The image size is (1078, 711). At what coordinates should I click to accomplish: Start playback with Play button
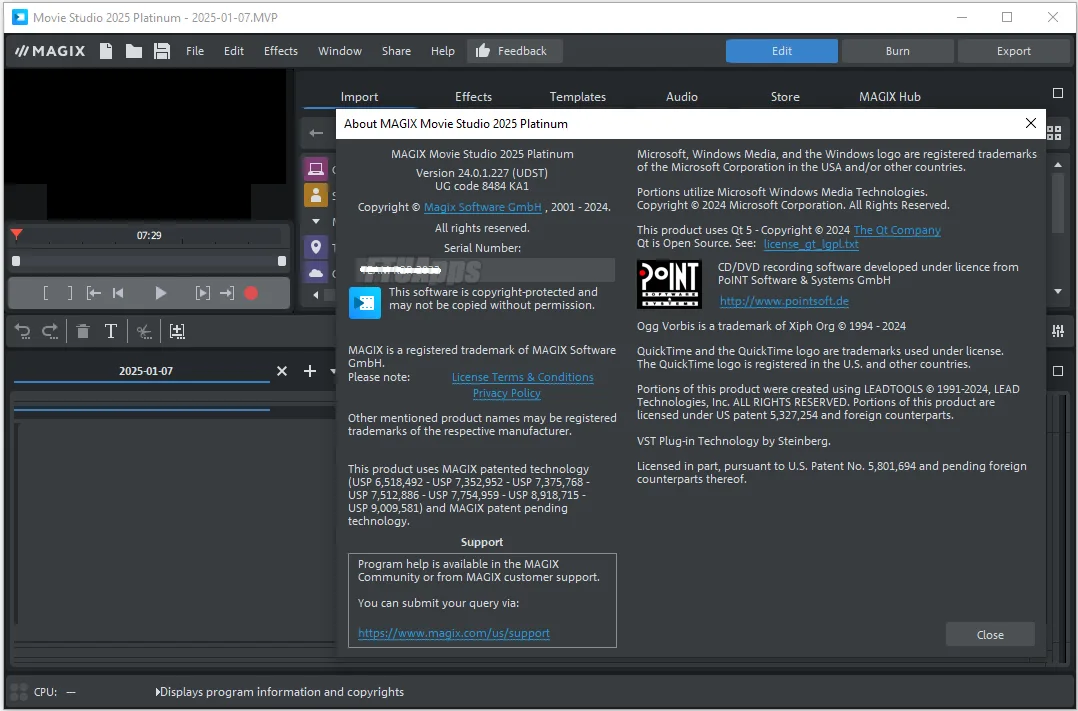point(160,294)
